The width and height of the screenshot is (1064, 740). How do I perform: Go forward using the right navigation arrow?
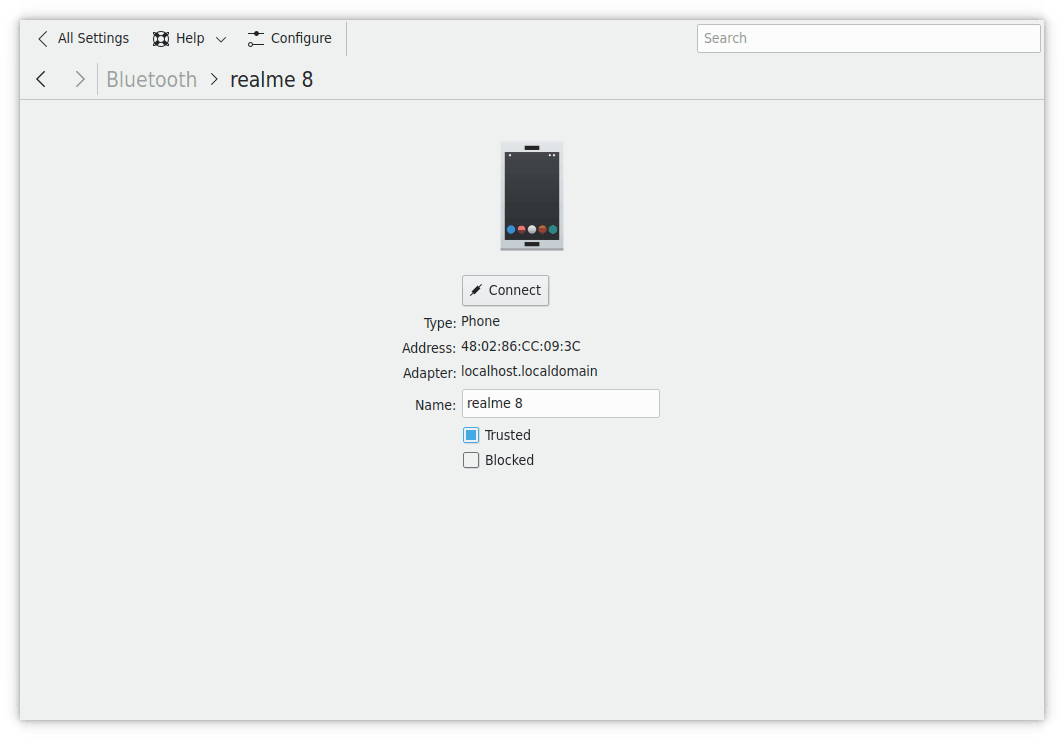tap(80, 79)
